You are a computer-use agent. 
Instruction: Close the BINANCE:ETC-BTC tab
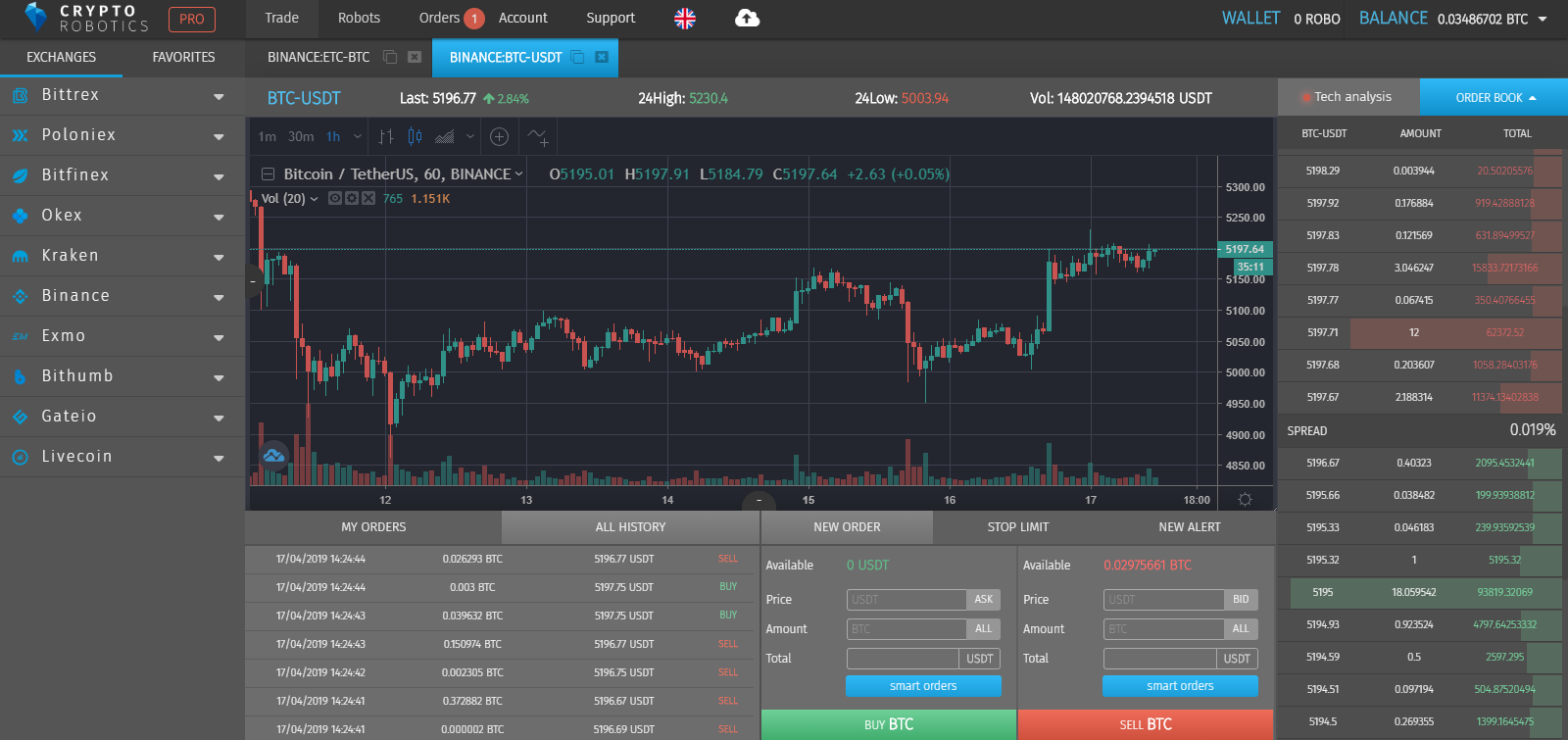coord(415,57)
